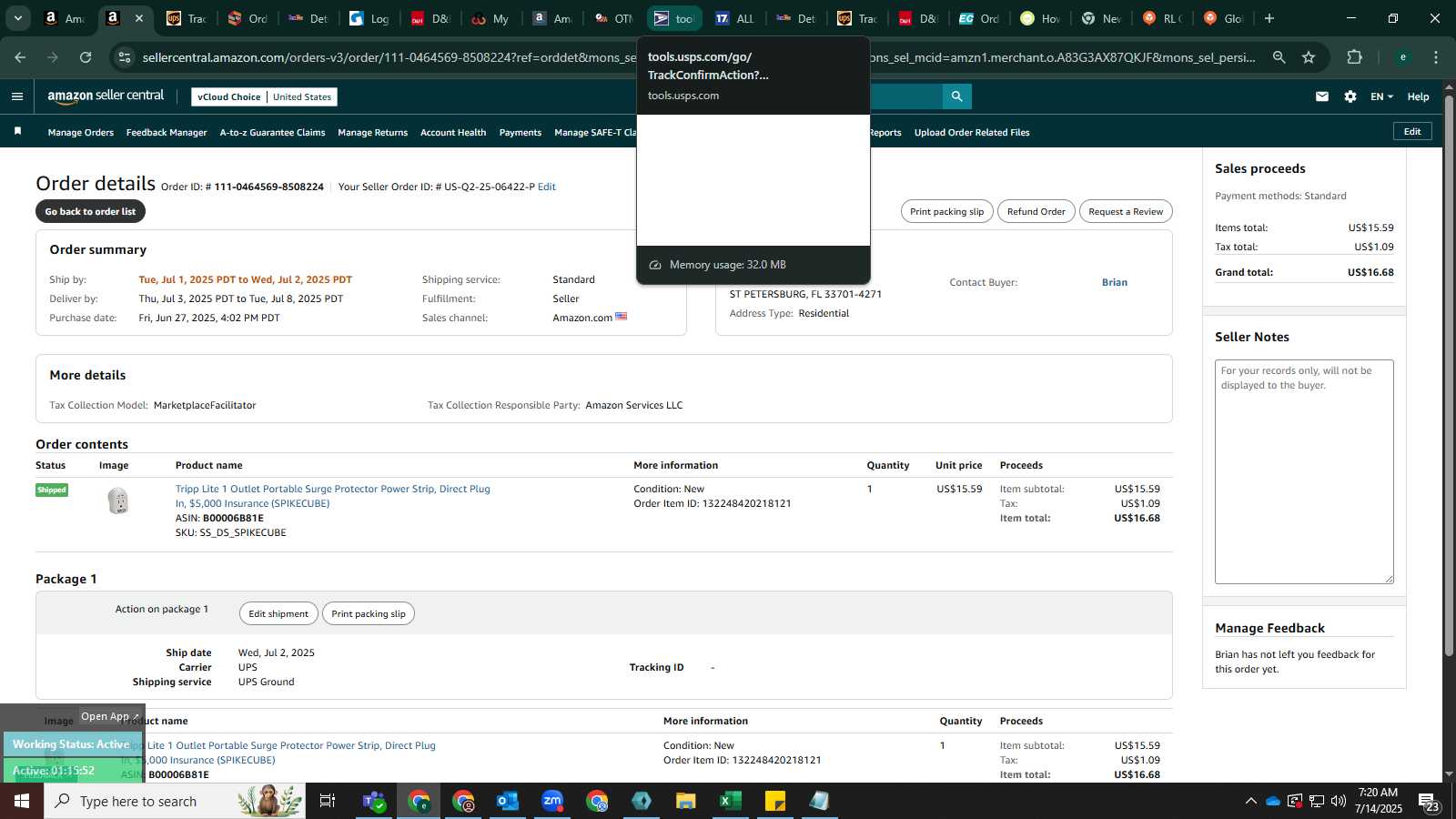Viewport: 1456px width, 819px height.
Task: Open Outlook from the taskbar
Action: pos(508,801)
